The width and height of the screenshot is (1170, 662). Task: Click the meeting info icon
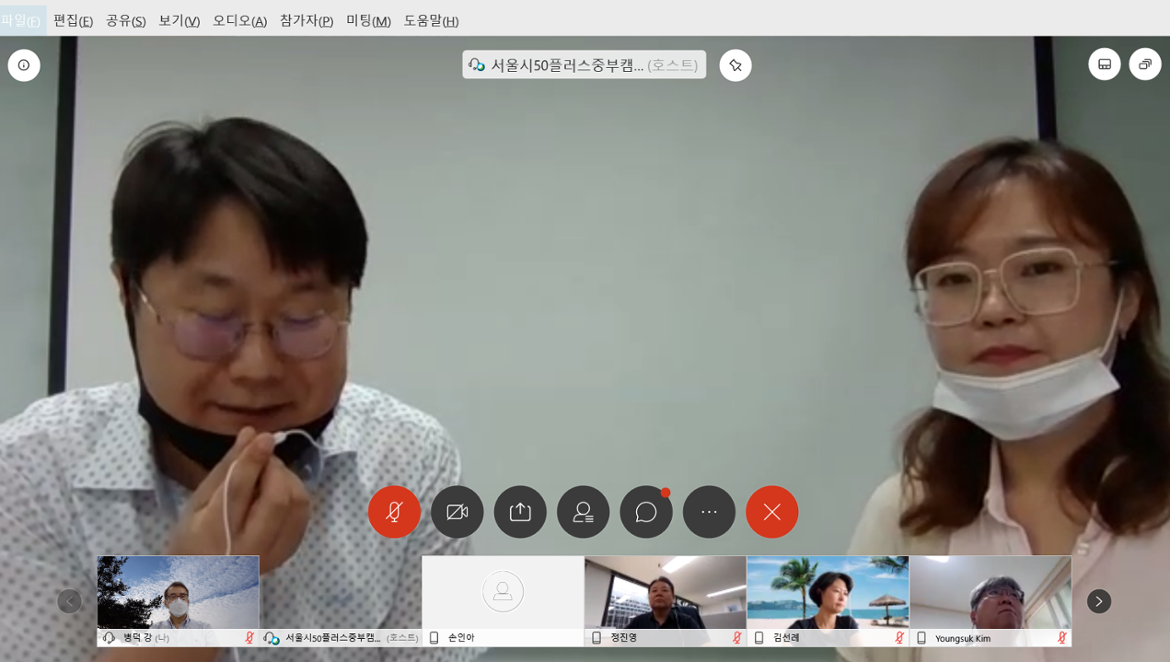click(x=24, y=65)
